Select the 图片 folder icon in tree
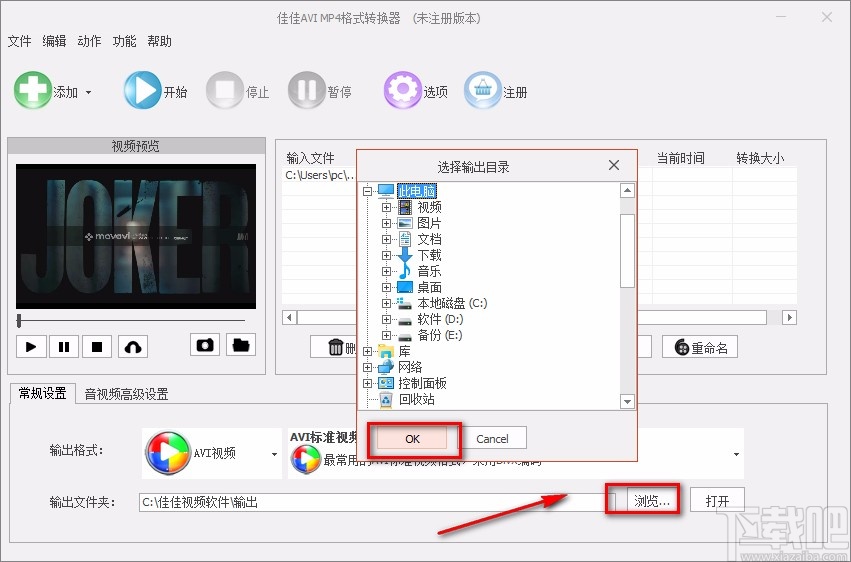851x562 pixels. (x=405, y=223)
